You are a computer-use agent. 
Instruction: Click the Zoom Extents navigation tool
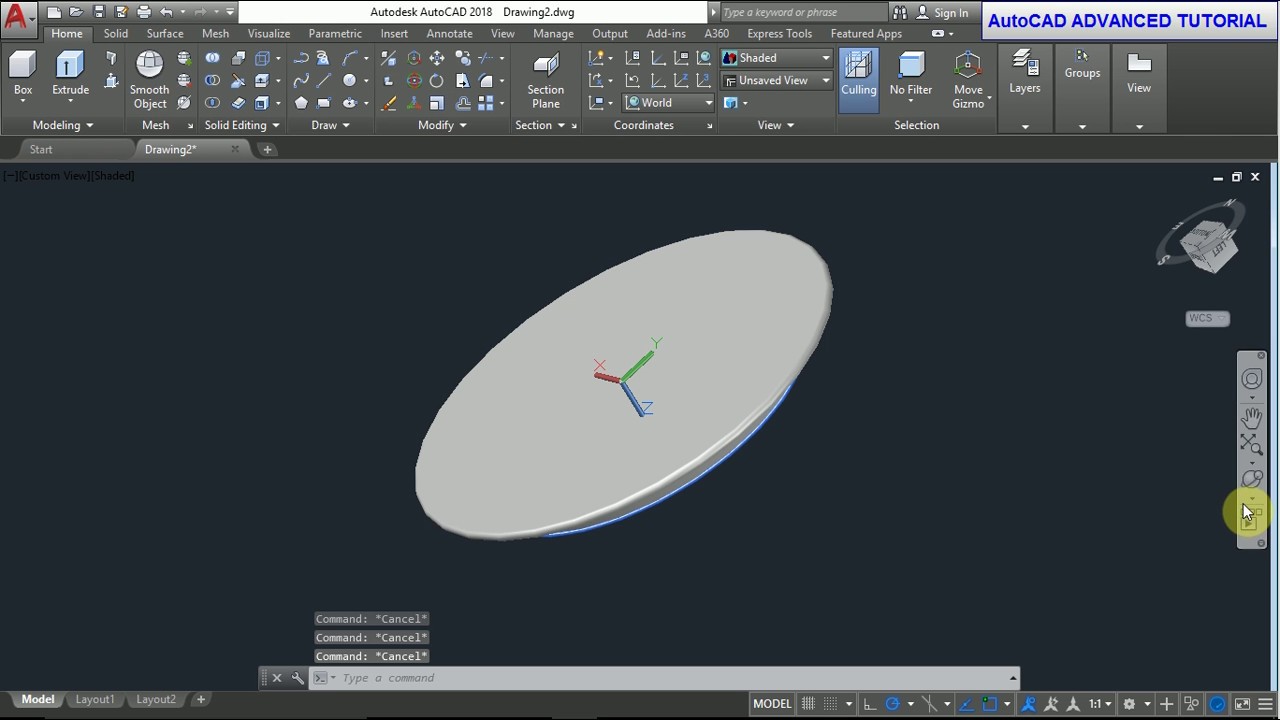point(1252,444)
